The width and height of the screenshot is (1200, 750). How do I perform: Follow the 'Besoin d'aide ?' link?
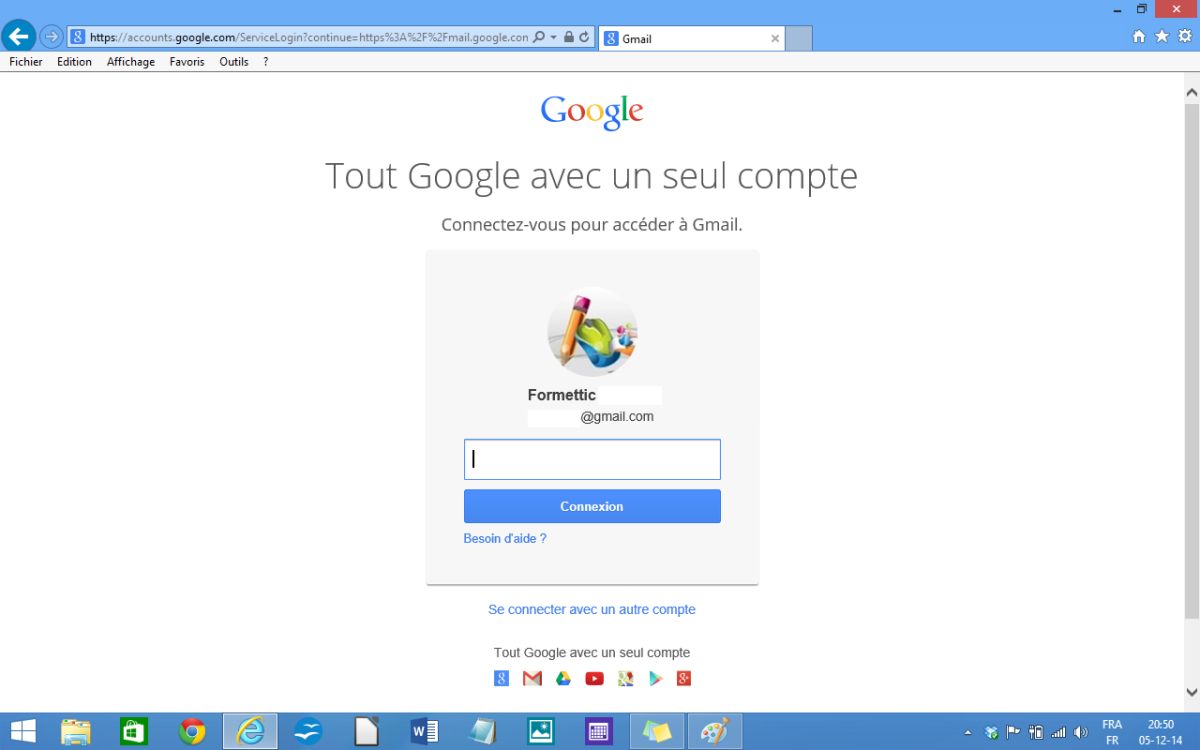point(505,538)
